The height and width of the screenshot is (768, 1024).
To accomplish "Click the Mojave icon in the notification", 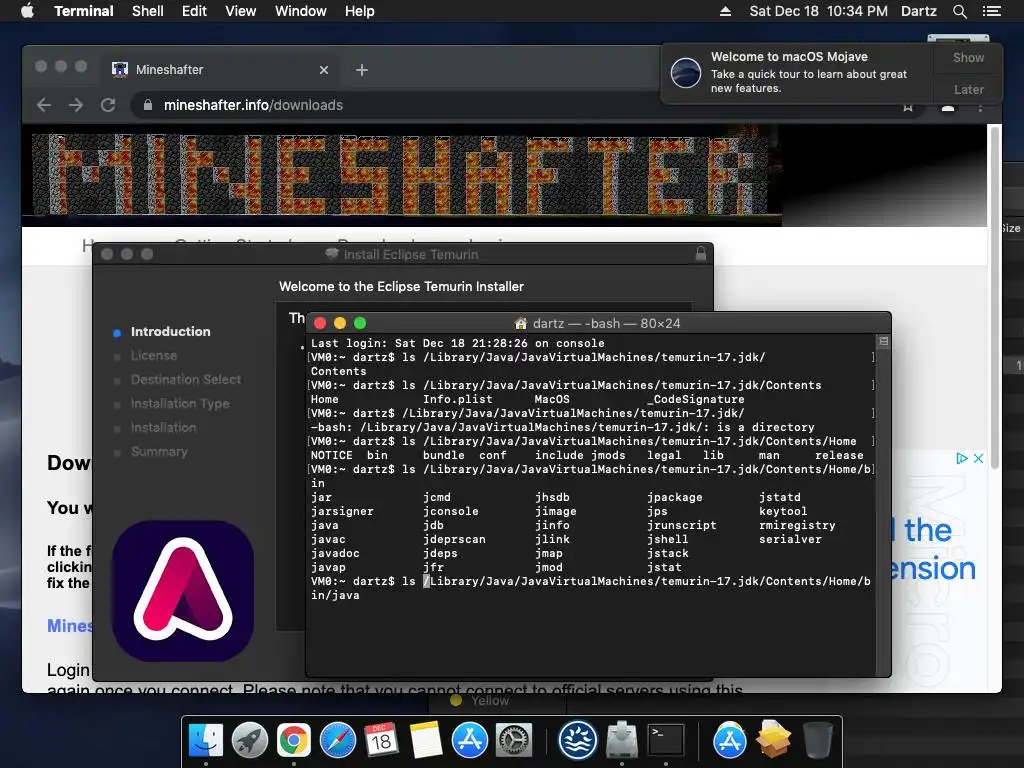I will click(x=686, y=72).
